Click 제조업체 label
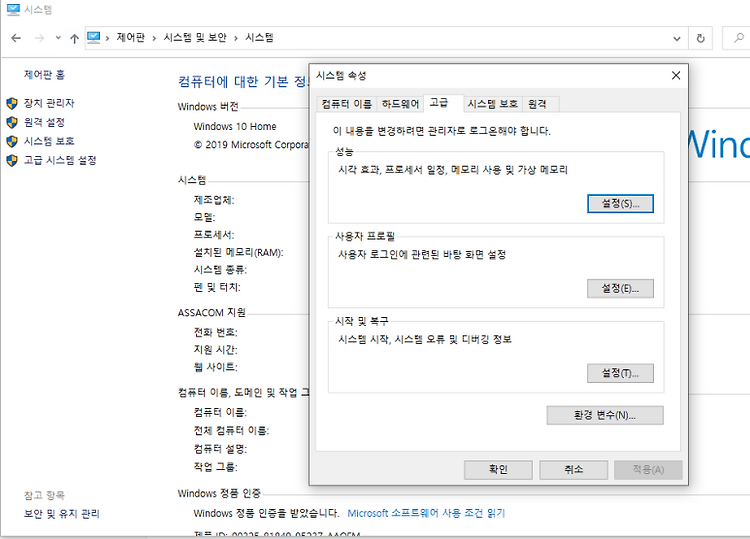The image size is (750, 539). 214,200
